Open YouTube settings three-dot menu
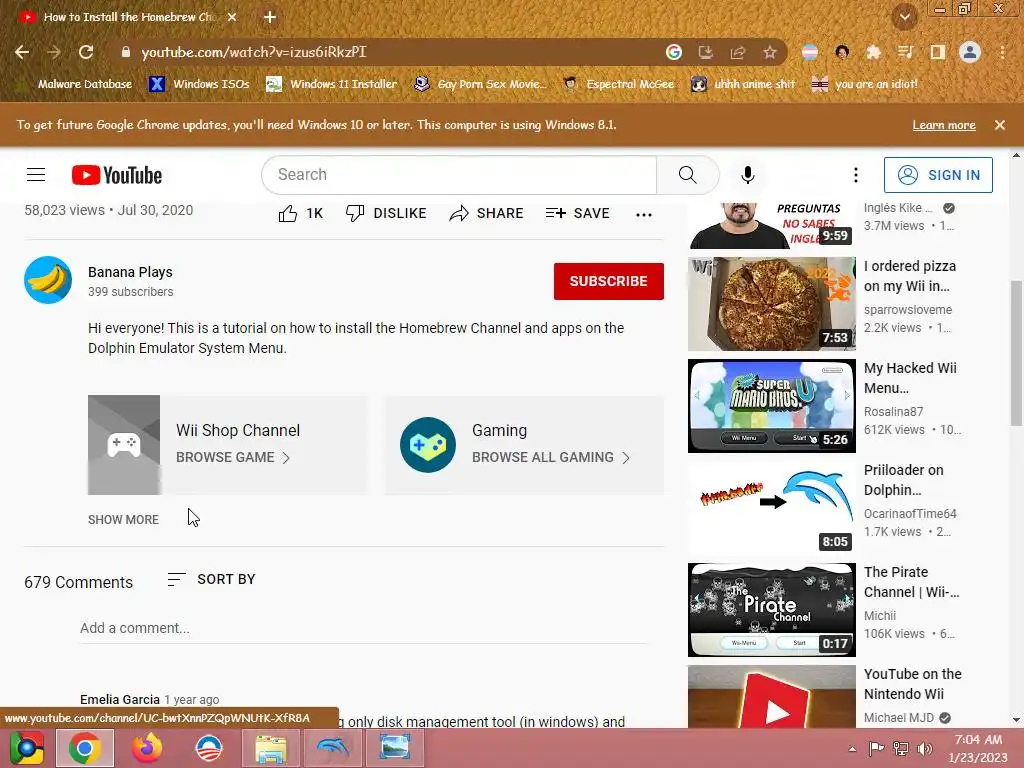Image resolution: width=1024 pixels, height=768 pixels. (856, 175)
